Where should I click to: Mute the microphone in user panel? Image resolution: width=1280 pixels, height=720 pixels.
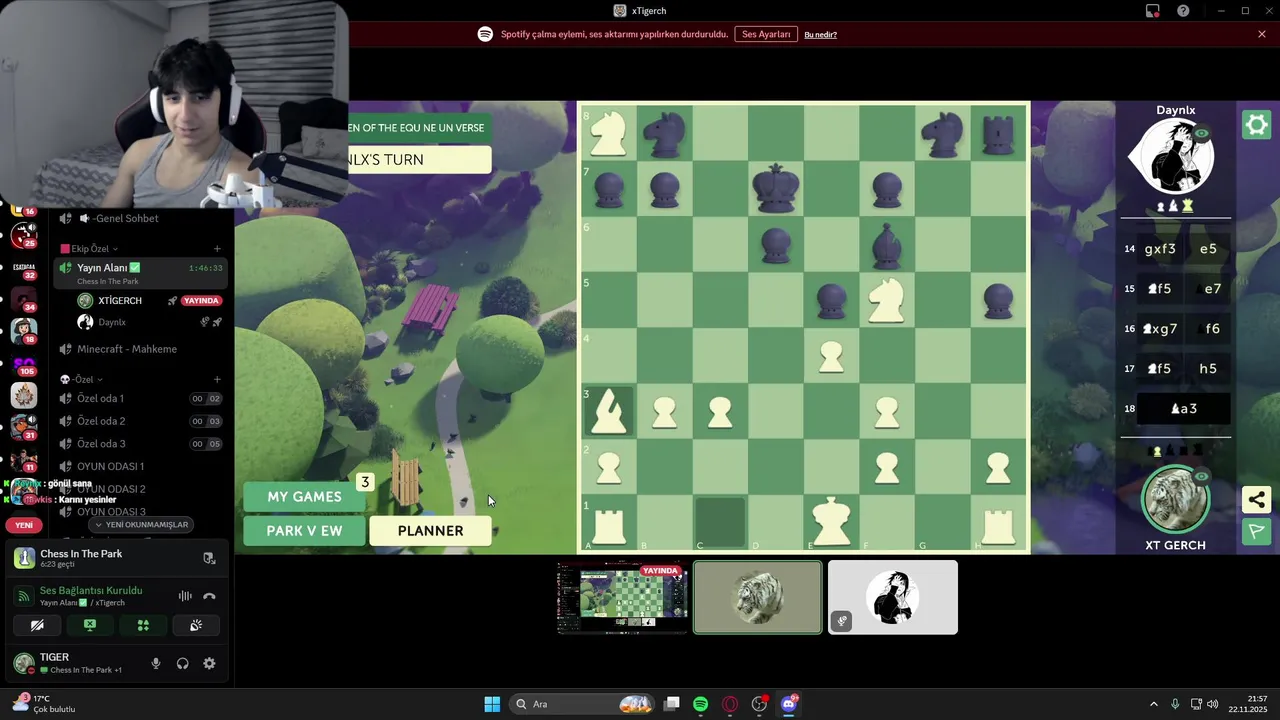click(x=155, y=663)
